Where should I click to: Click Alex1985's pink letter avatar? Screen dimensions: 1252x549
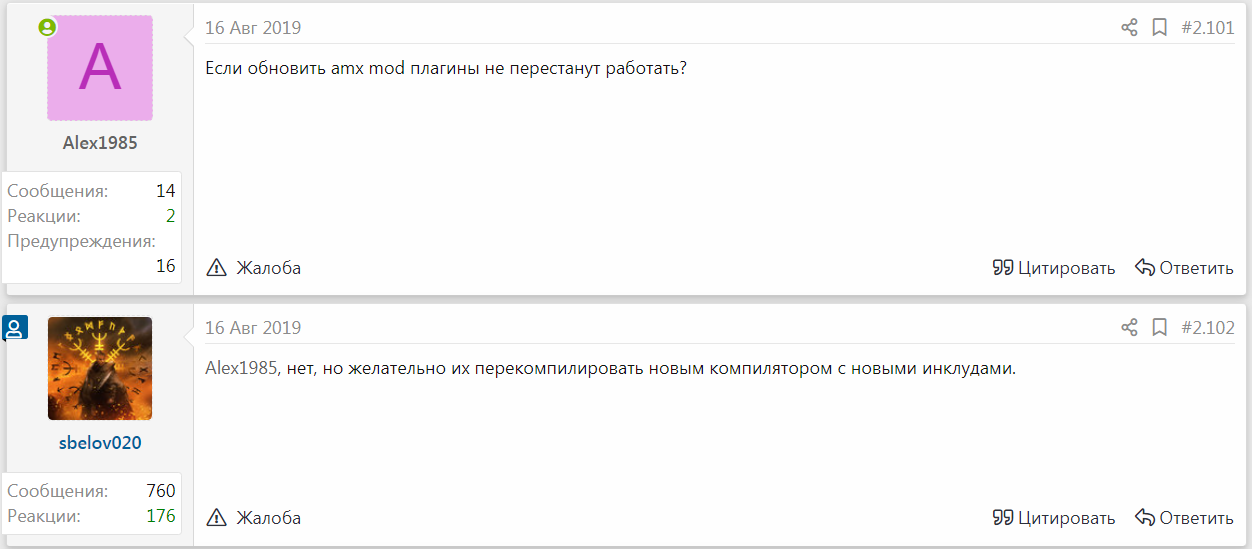tap(100, 68)
